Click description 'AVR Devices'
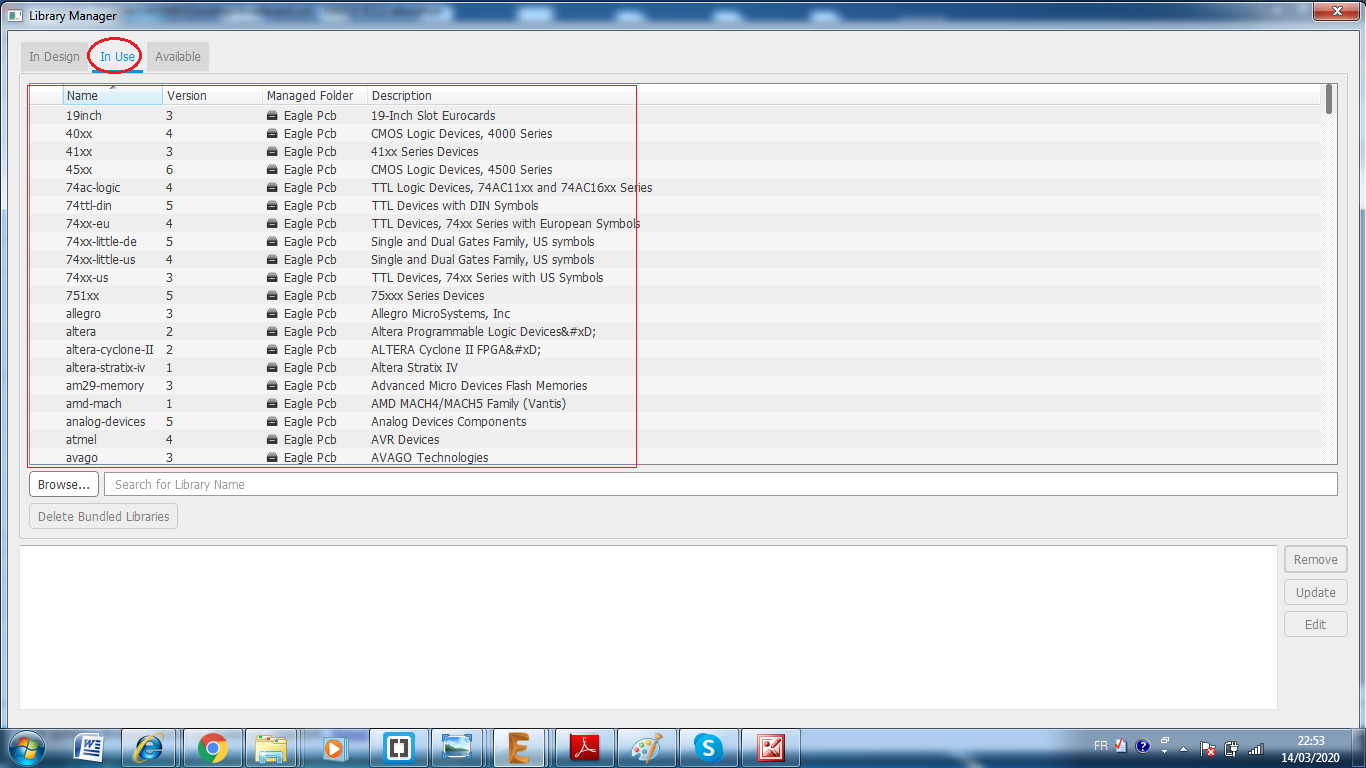 [x=405, y=440]
